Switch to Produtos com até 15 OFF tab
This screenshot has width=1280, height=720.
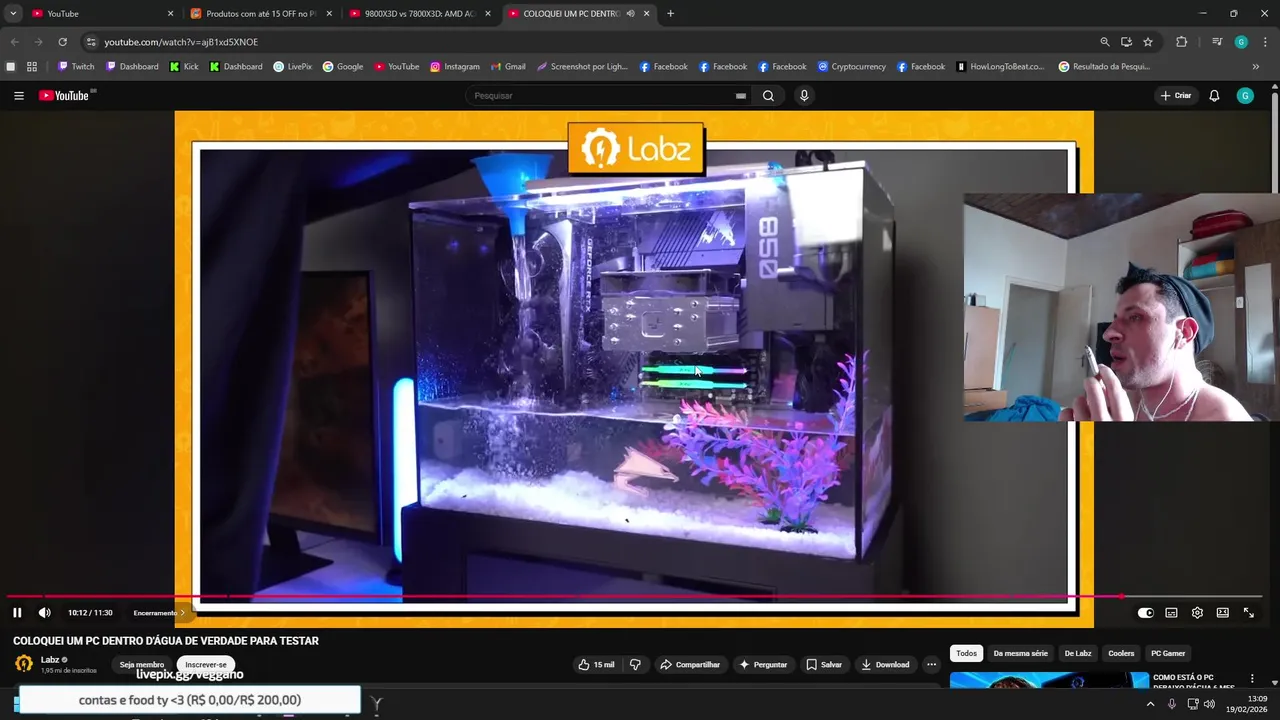click(x=262, y=14)
